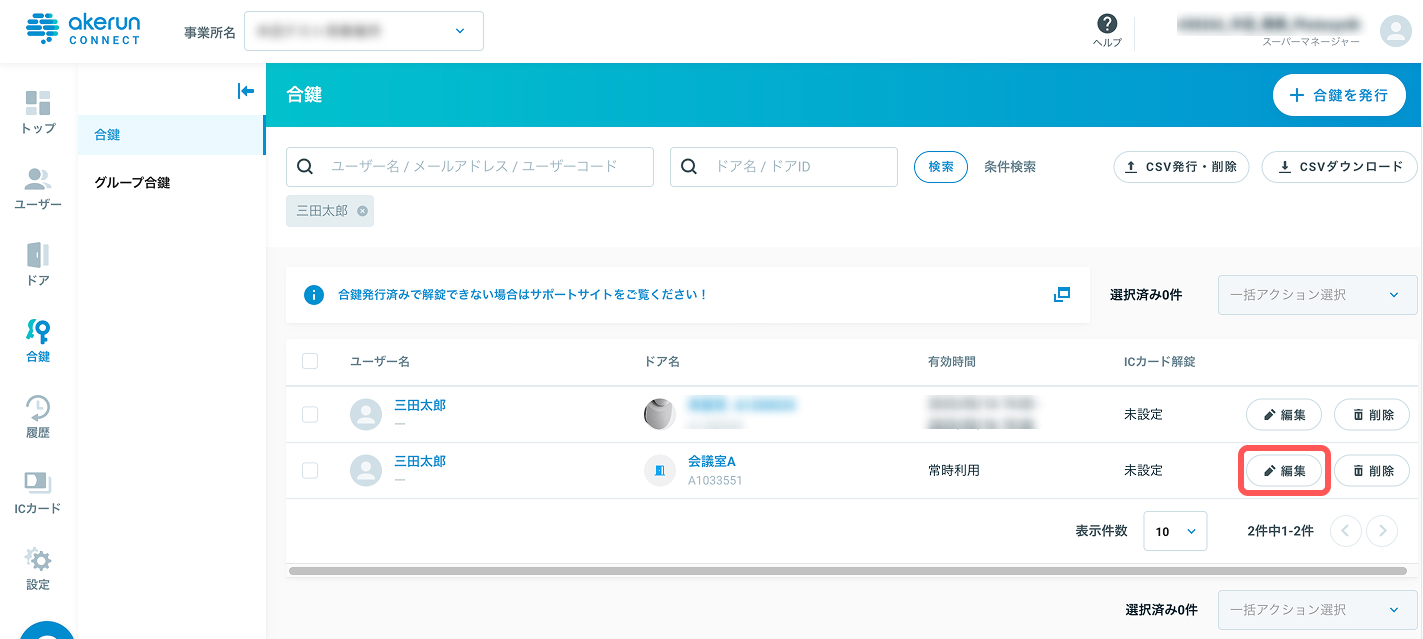Go to トップ dashboard in sidebar
Screen dimensions: 1423x639
coord(38,112)
